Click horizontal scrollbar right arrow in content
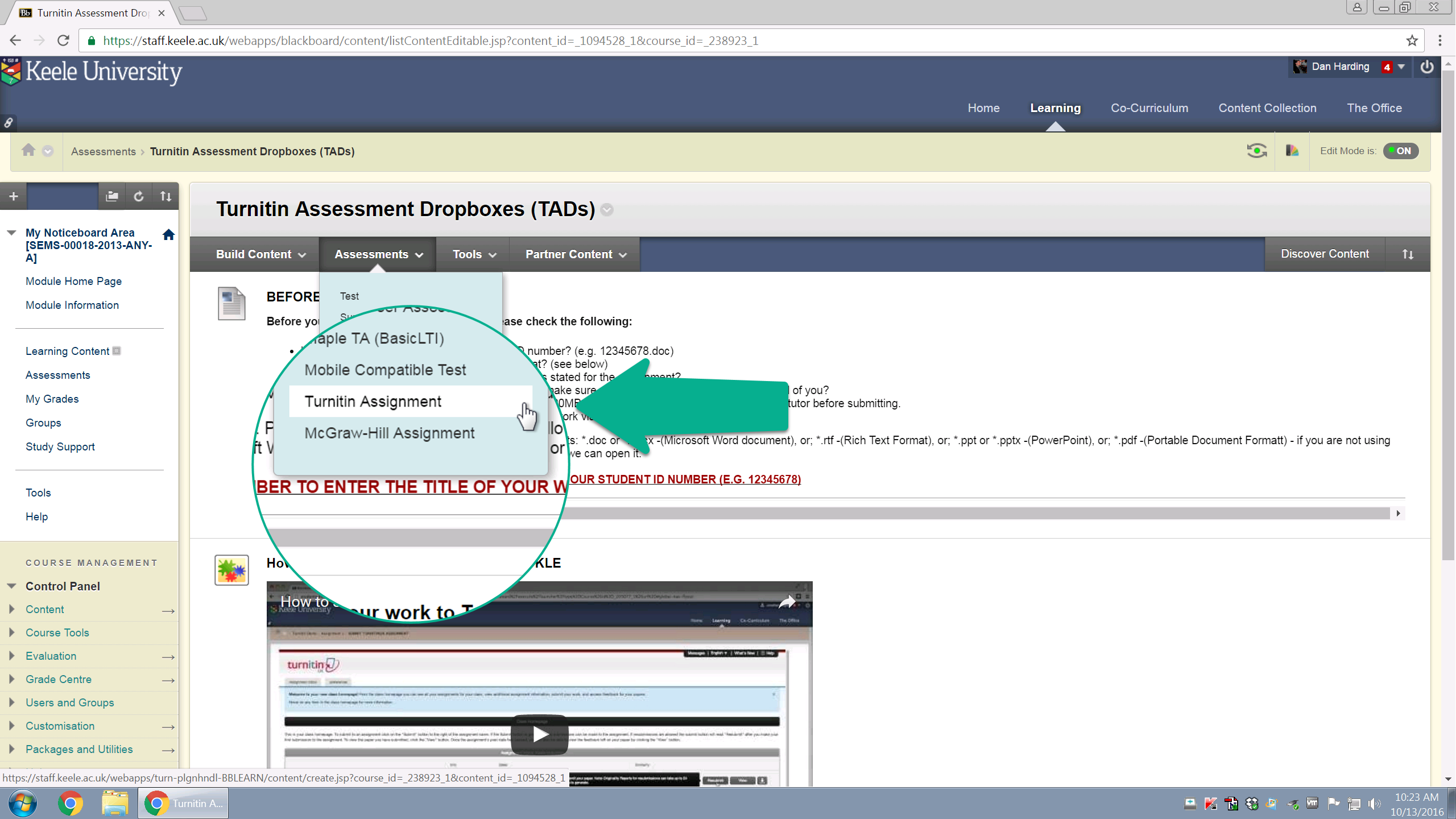The width and height of the screenshot is (1456, 819). (x=1398, y=514)
